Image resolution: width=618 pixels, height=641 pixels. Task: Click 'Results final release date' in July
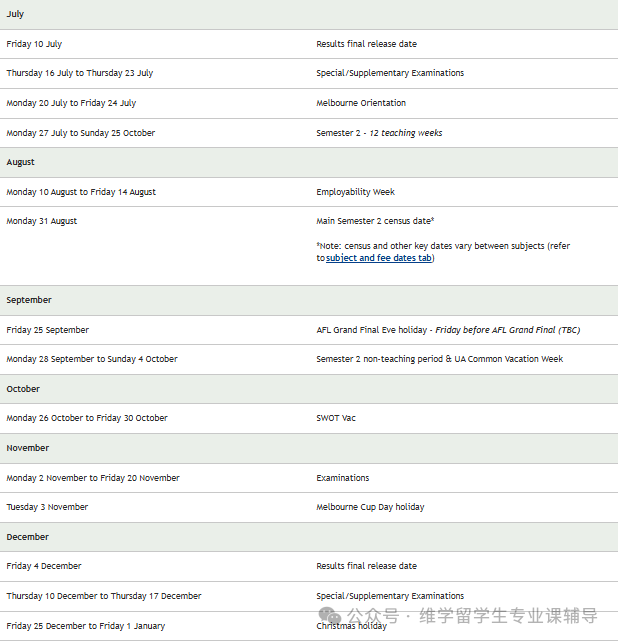[x=366, y=44]
